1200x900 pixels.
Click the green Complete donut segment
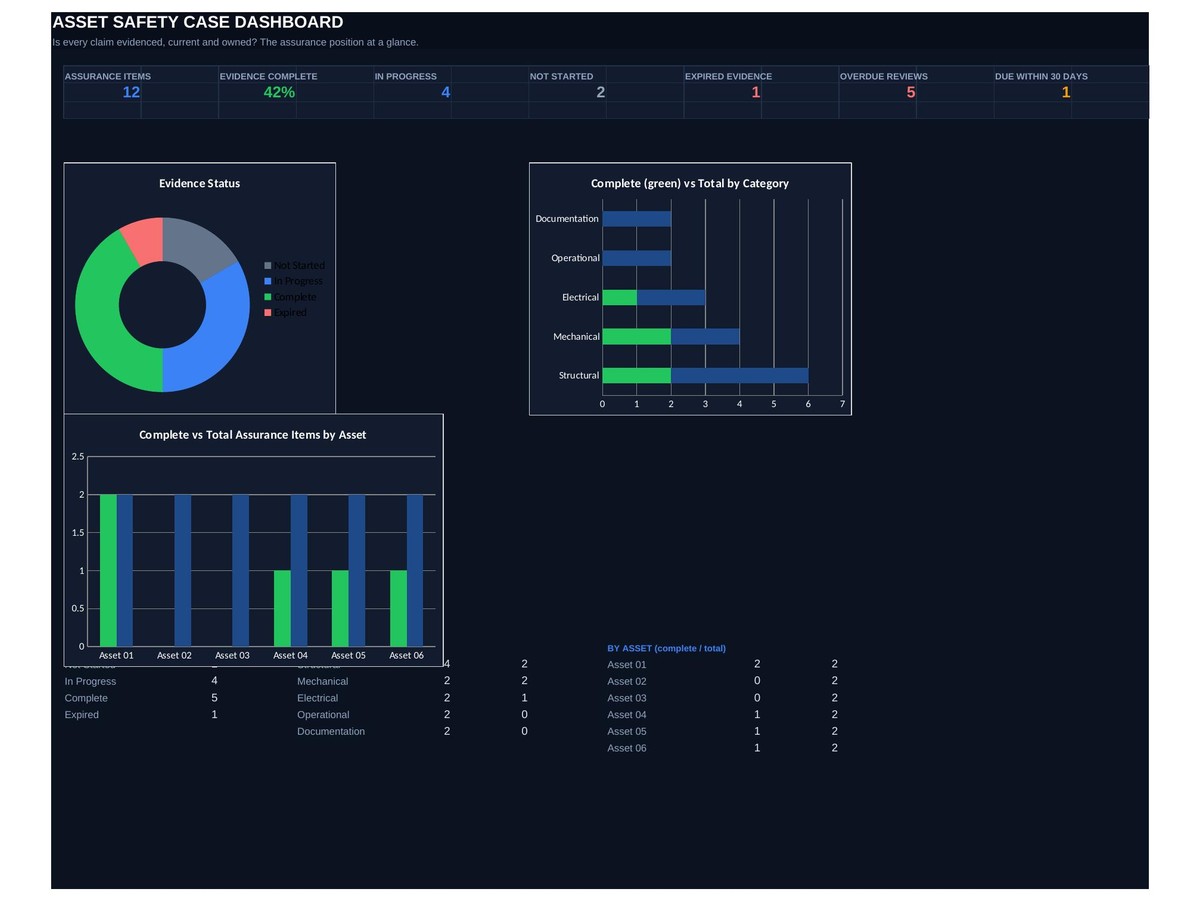coord(100,320)
